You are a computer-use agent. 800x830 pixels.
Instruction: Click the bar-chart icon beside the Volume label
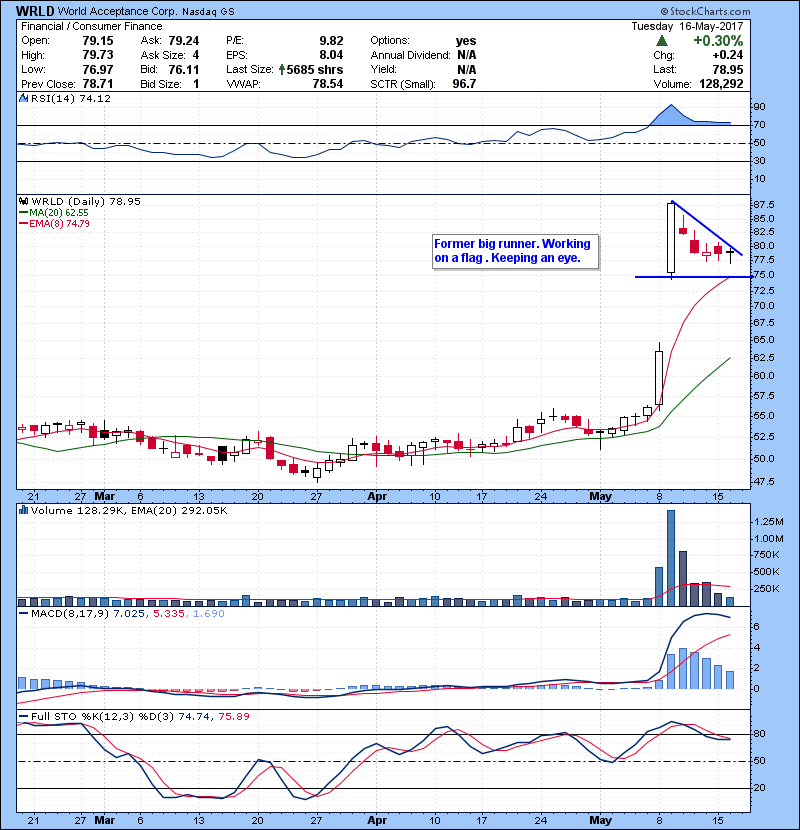point(23,510)
